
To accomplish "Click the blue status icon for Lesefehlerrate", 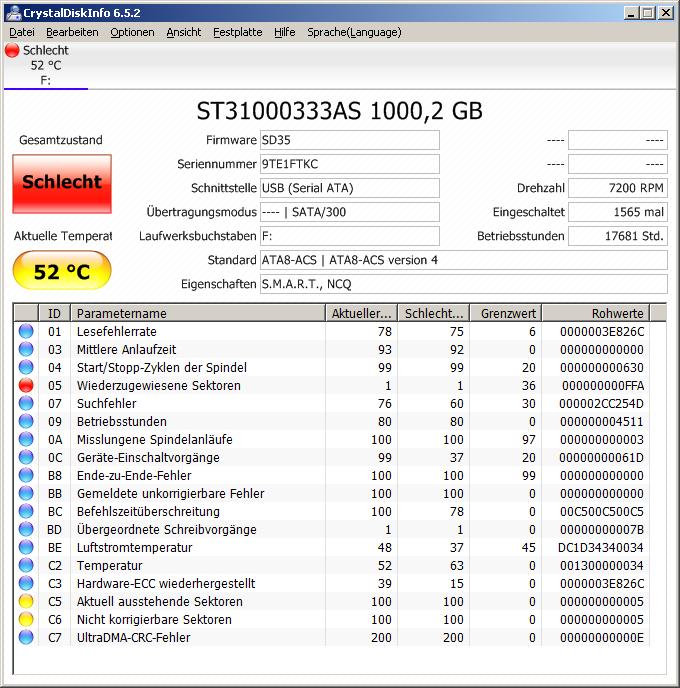I will click(x=26, y=331).
